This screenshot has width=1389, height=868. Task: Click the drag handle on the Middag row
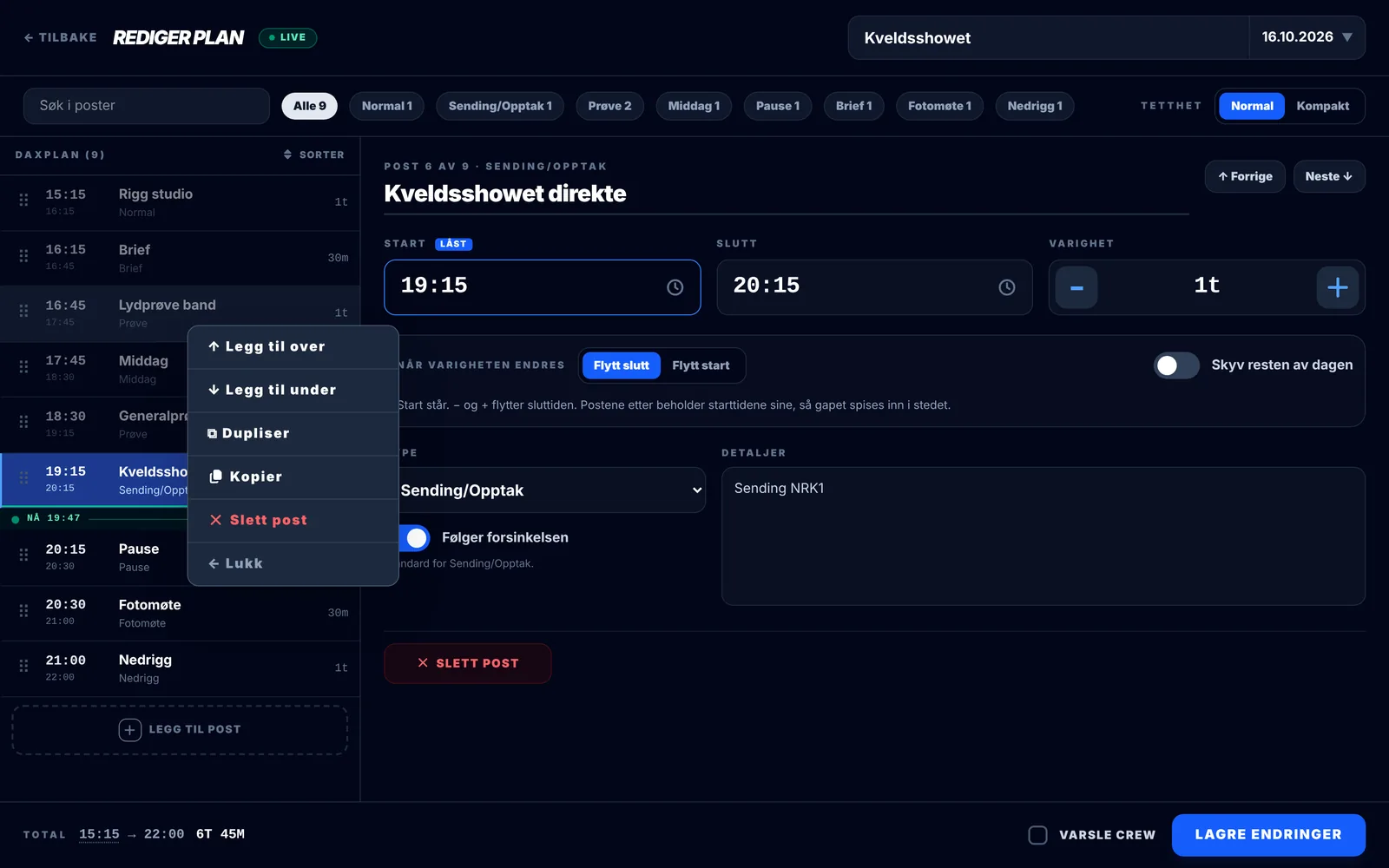point(23,367)
